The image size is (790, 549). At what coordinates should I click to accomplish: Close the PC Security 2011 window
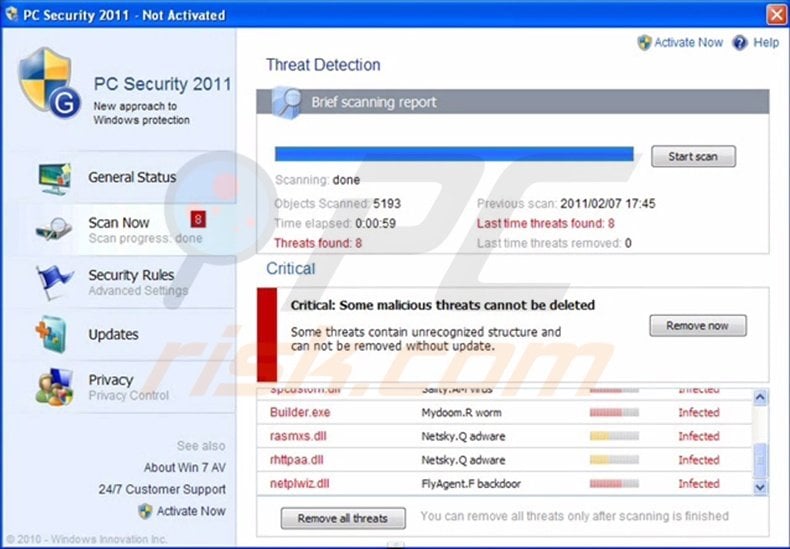pos(776,15)
